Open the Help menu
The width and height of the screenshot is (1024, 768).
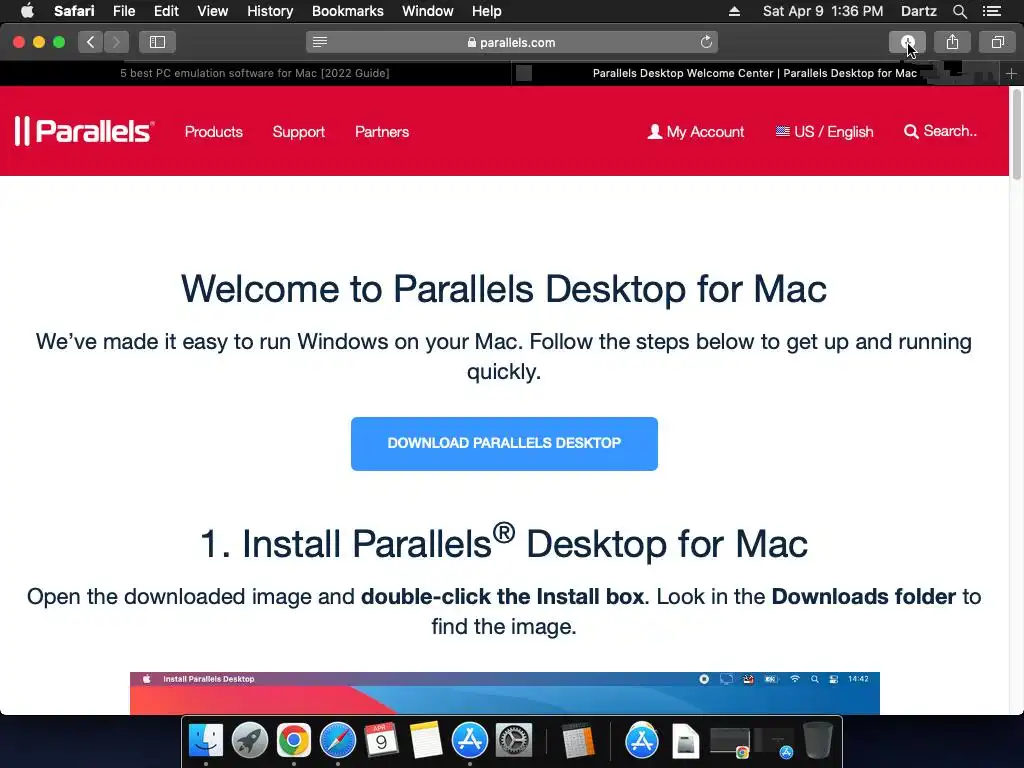coord(487,11)
